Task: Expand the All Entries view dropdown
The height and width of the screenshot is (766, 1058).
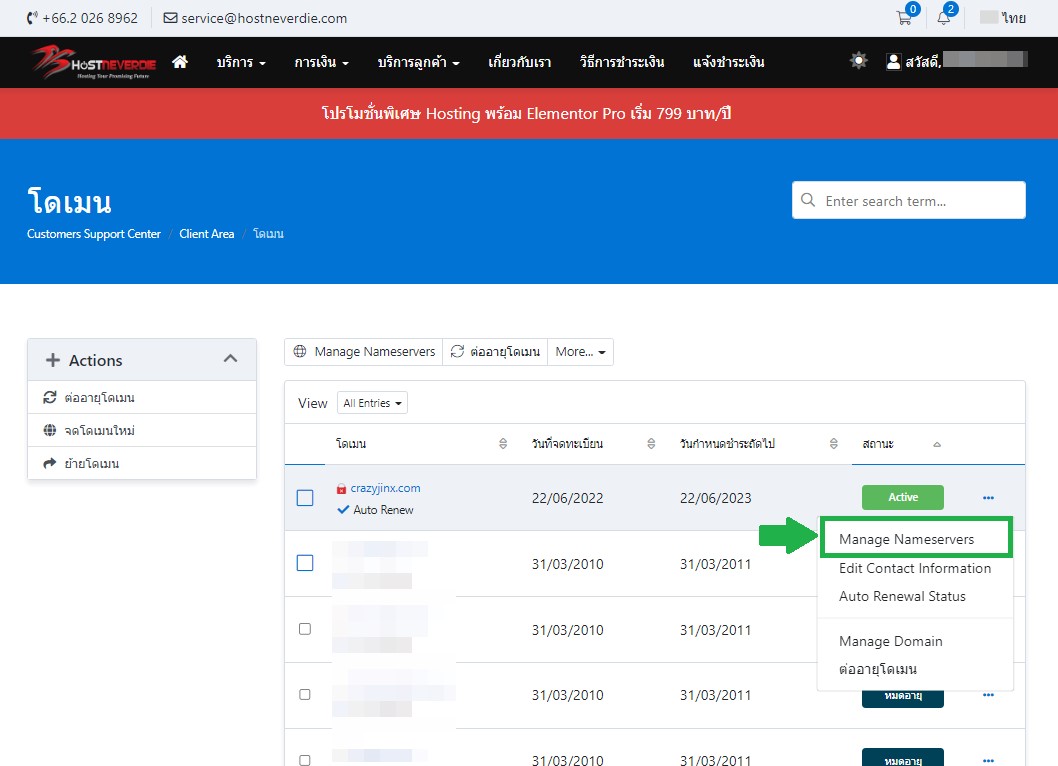Action: [x=372, y=403]
